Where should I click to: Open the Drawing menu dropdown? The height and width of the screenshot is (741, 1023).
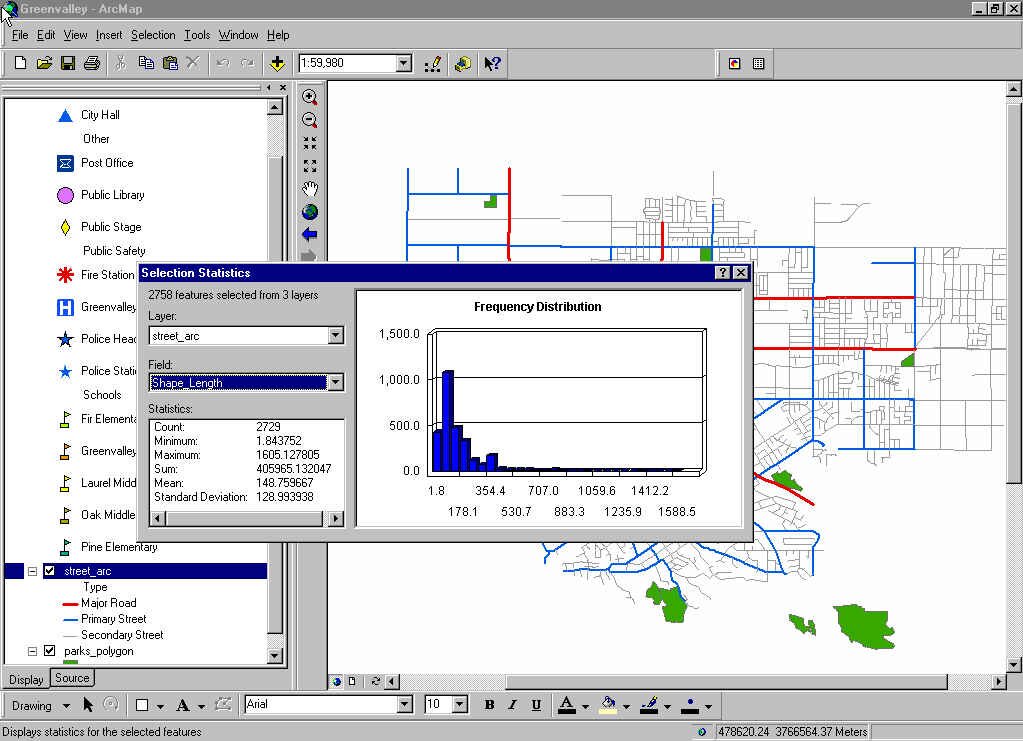(40, 705)
